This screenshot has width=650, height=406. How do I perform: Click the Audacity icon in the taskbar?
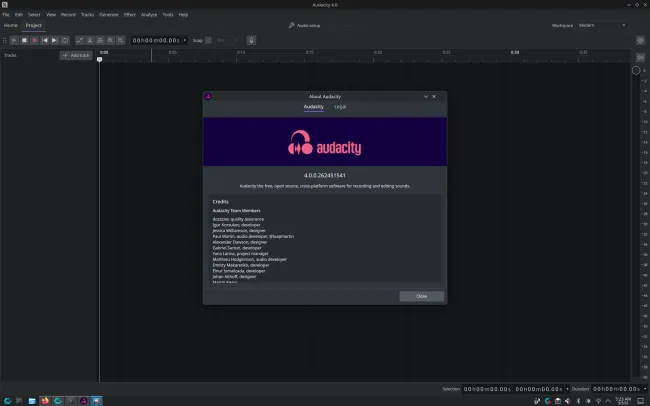(84, 401)
